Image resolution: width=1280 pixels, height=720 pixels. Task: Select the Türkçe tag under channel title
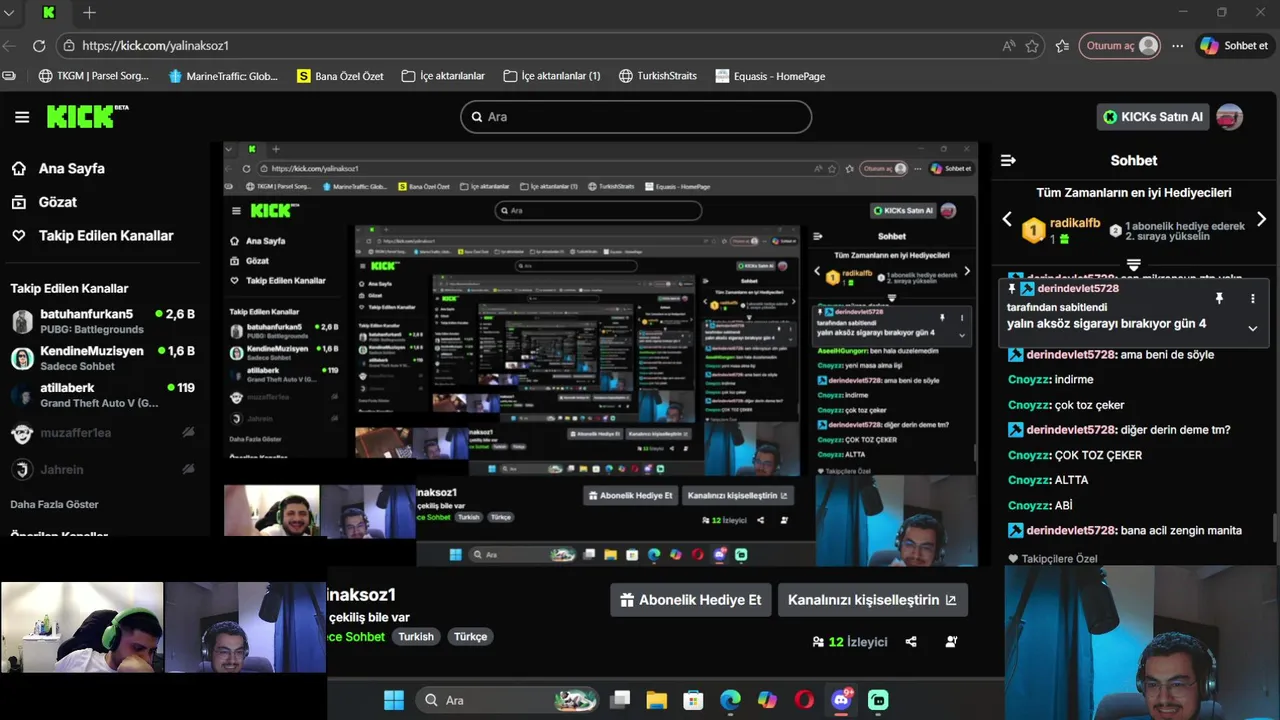[x=470, y=637]
